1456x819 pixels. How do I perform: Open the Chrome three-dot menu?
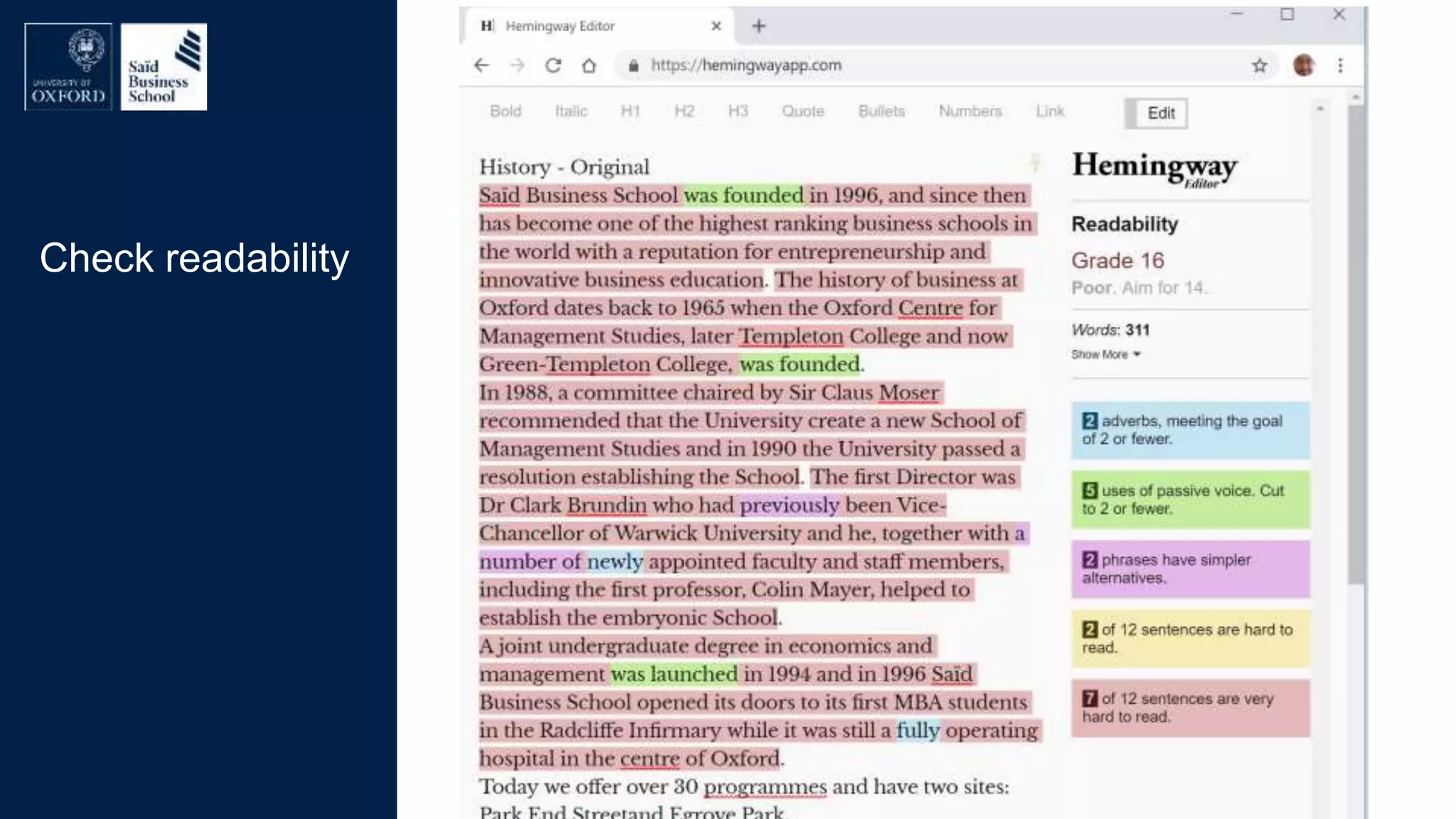1340,65
